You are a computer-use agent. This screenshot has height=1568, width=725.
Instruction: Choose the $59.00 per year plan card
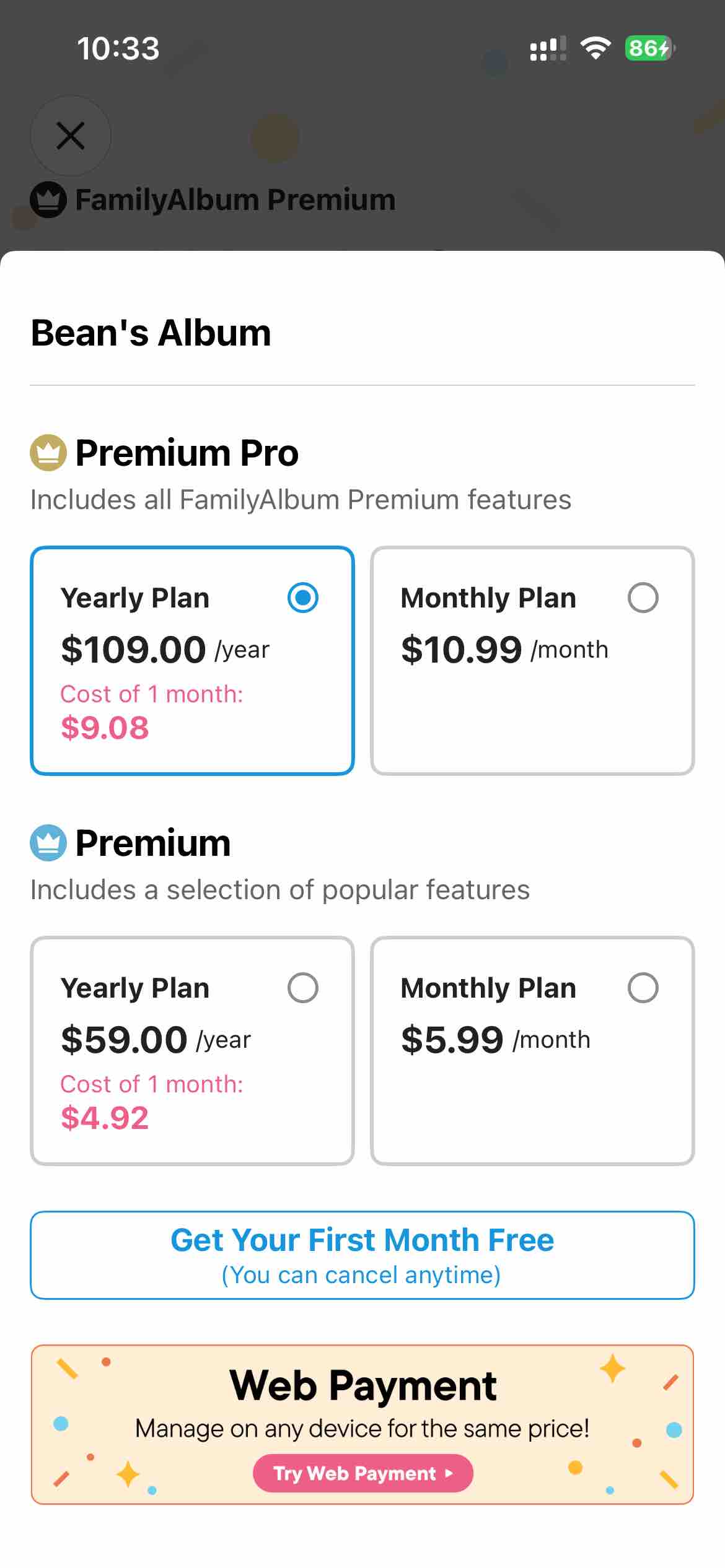192,1051
